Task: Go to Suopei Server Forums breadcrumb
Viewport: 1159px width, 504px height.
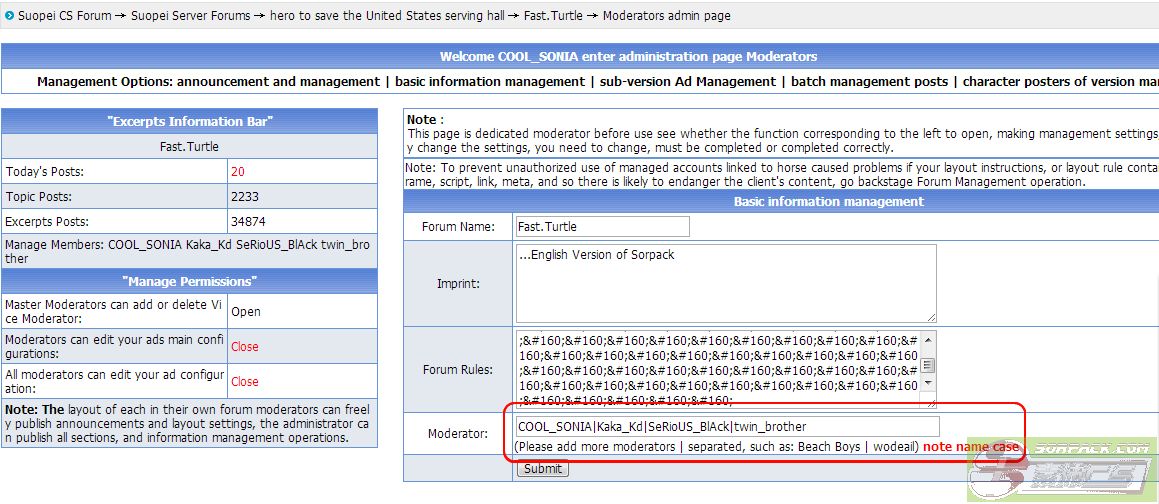Action: pyautogui.click(x=191, y=16)
